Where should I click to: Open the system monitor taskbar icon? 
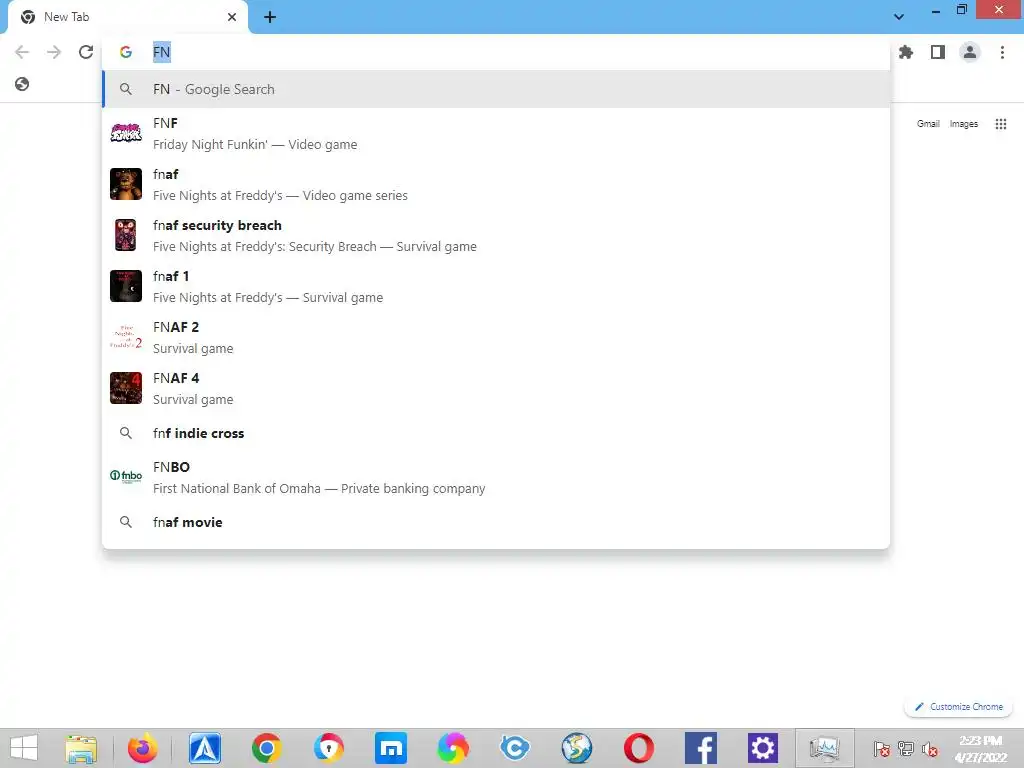point(824,748)
